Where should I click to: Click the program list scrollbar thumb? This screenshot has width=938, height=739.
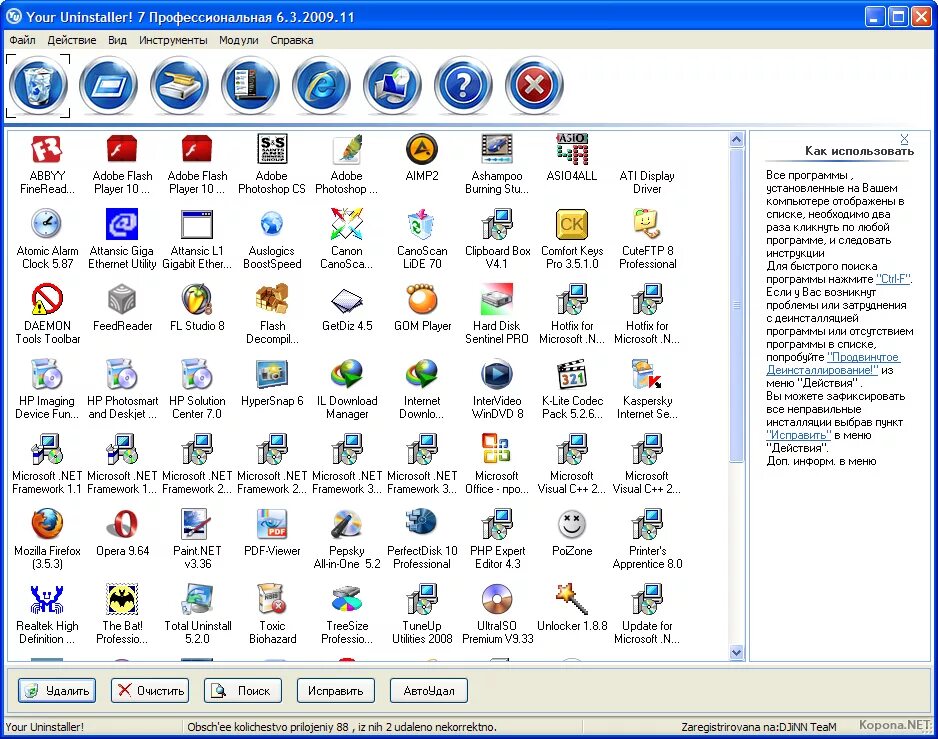tap(736, 305)
